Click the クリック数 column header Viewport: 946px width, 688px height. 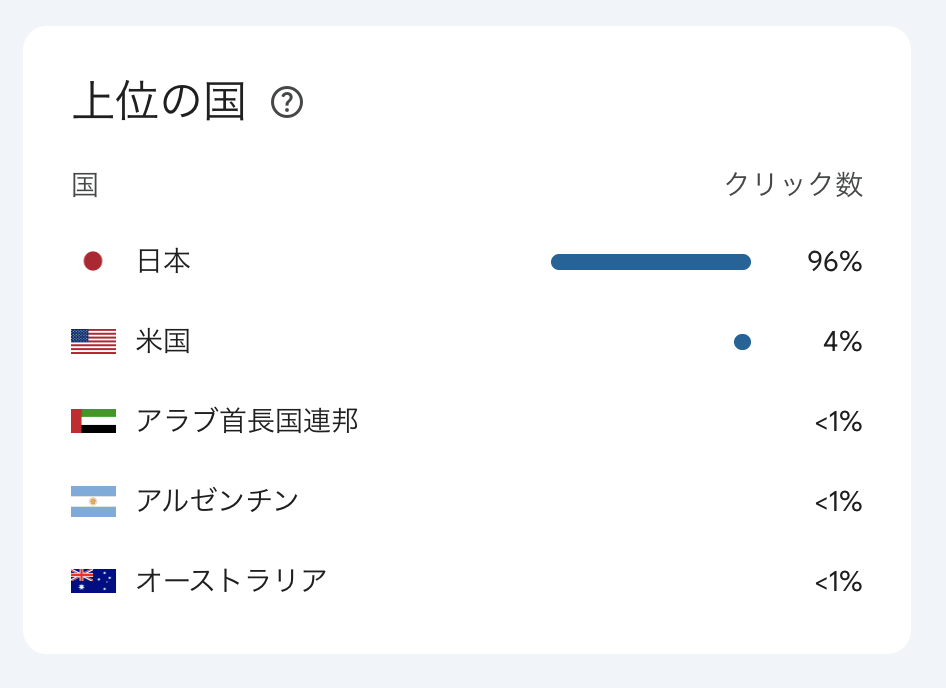(x=793, y=185)
